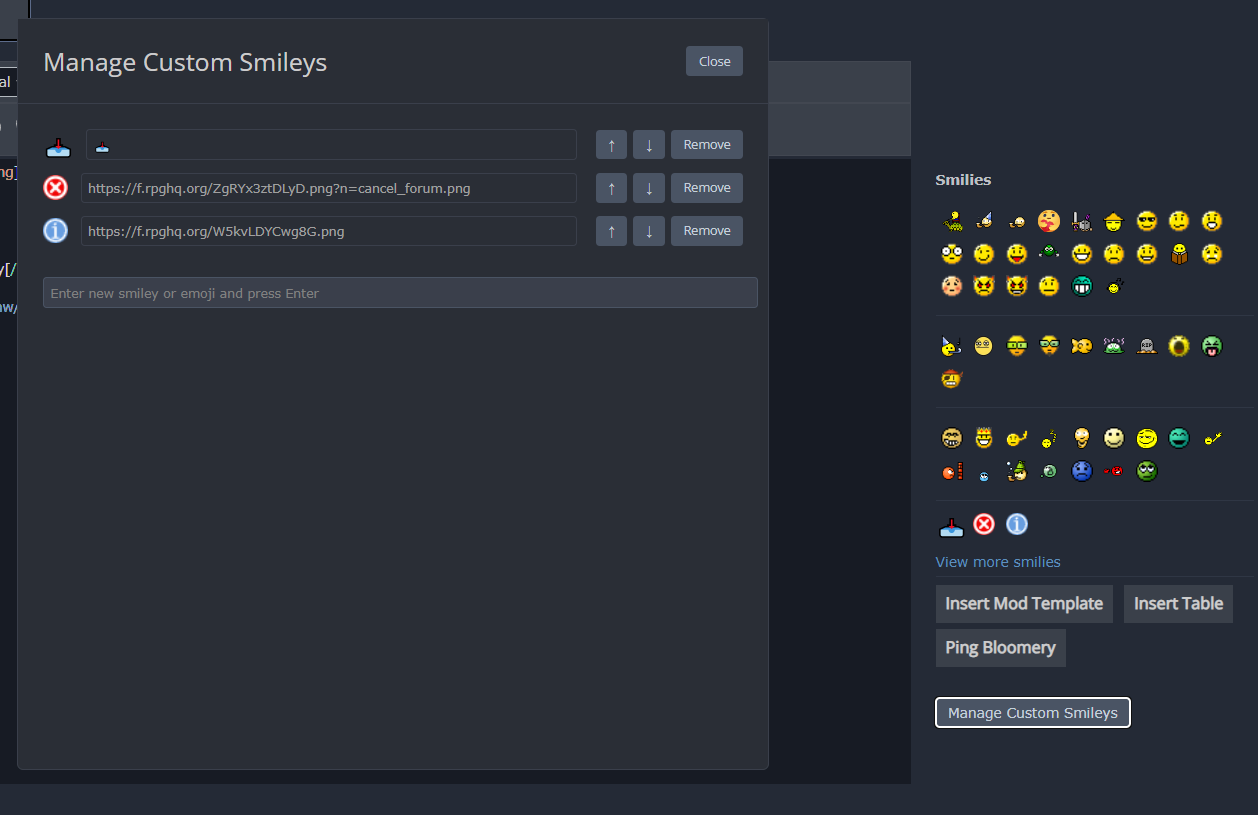The image size is (1258, 815).
Task: Insert the party hat blower smiley
Action: (x=951, y=347)
